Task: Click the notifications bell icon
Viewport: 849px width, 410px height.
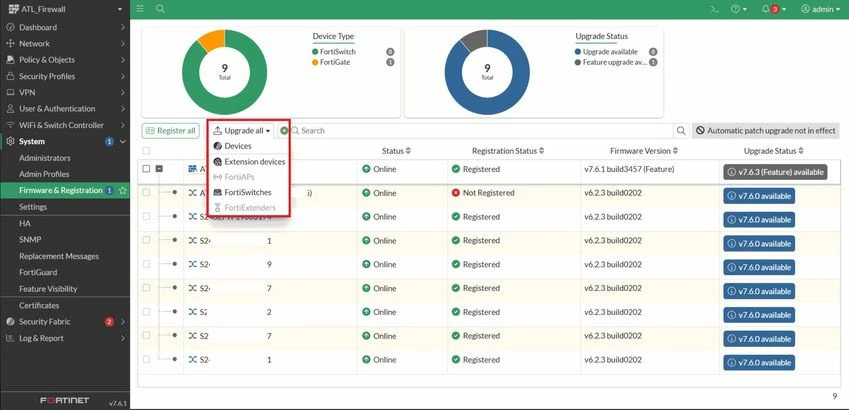Action: [x=765, y=9]
